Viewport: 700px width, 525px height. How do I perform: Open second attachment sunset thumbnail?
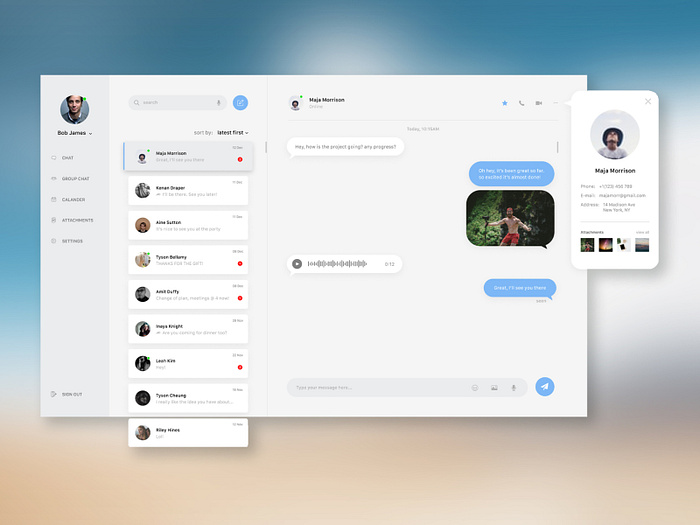[605, 245]
